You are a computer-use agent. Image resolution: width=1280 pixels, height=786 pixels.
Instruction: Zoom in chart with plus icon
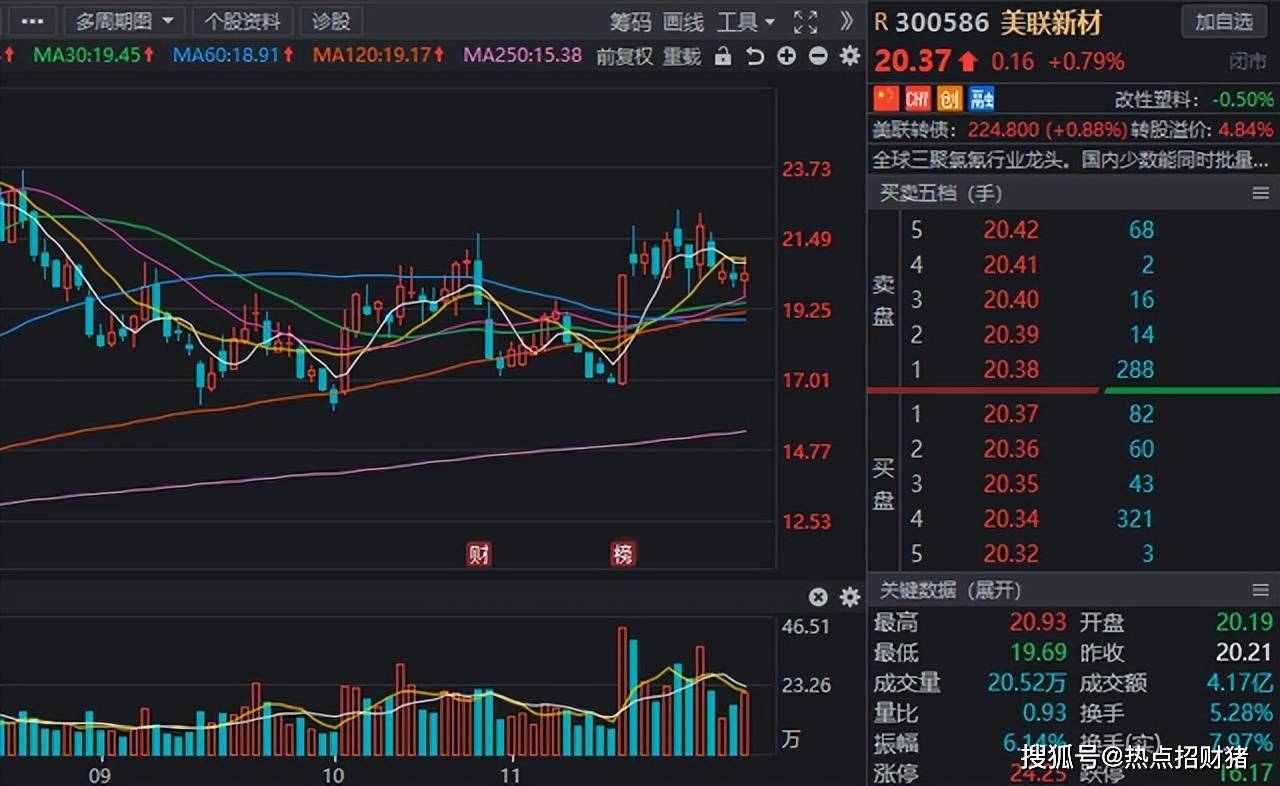pos(787,56)
